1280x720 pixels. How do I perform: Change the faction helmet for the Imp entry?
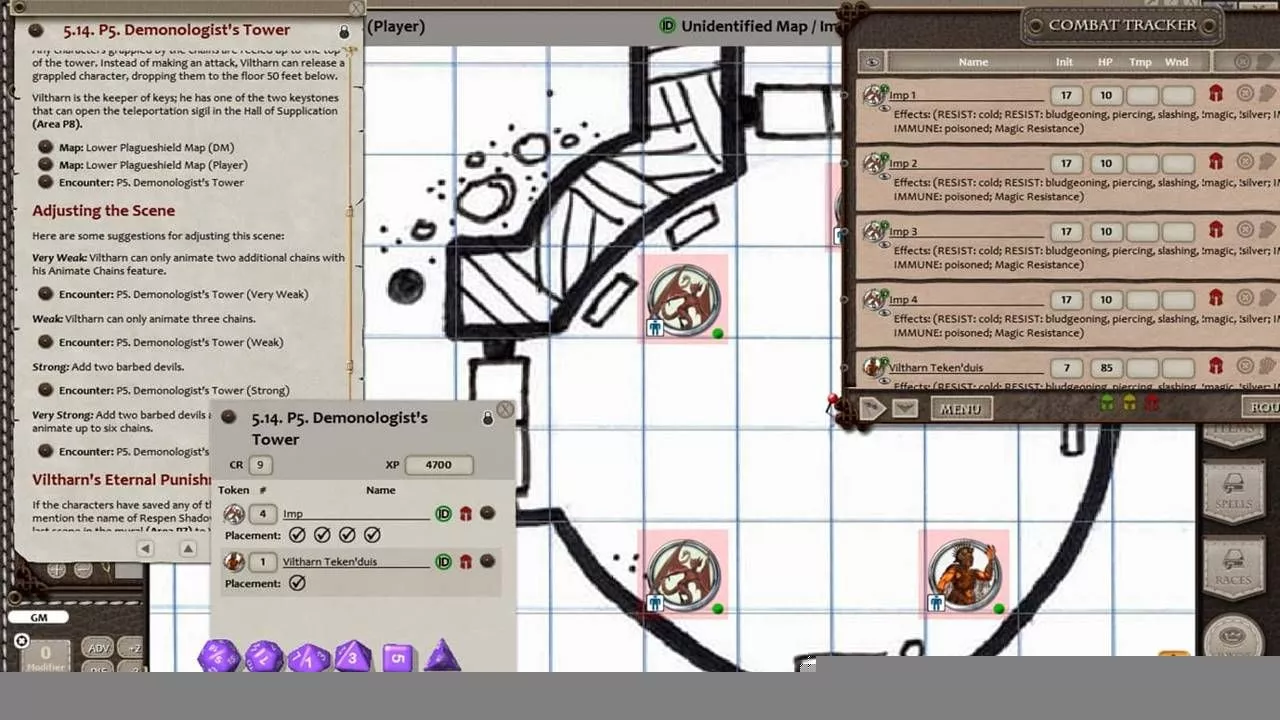(x=465, y=514)
